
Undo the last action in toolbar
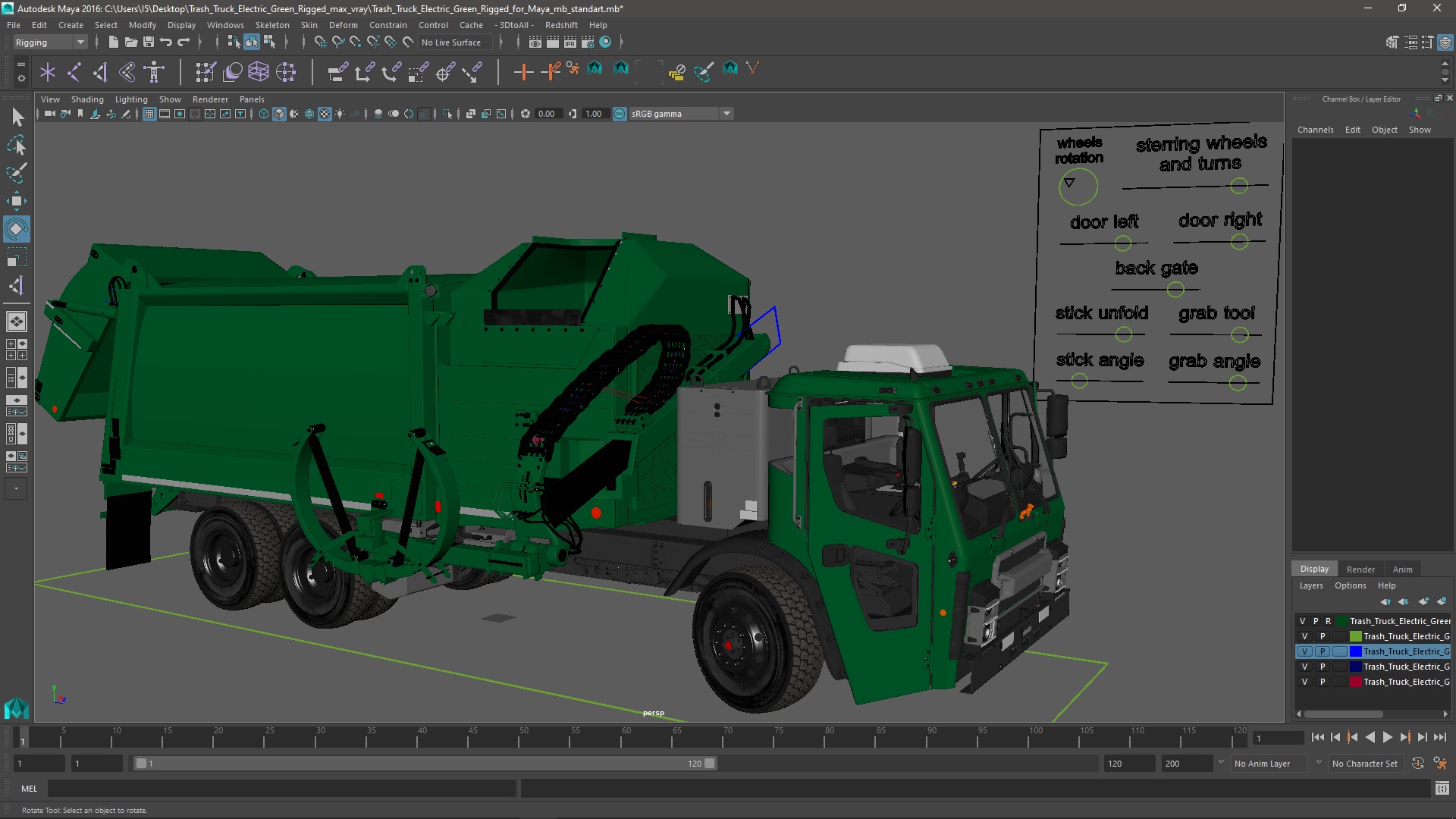(x=166, y=42)
